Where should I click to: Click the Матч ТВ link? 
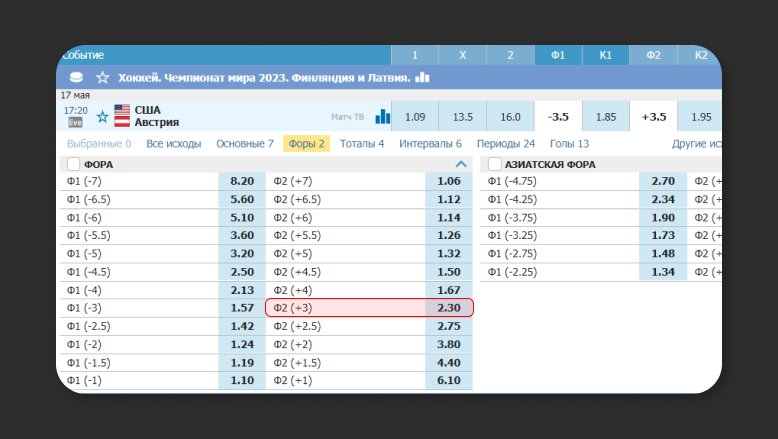[x=348, y=118]
